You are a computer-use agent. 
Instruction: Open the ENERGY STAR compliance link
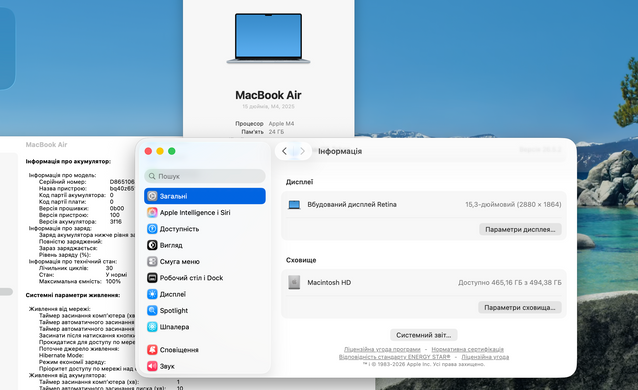pyautogui.click(x=395, y=357)
